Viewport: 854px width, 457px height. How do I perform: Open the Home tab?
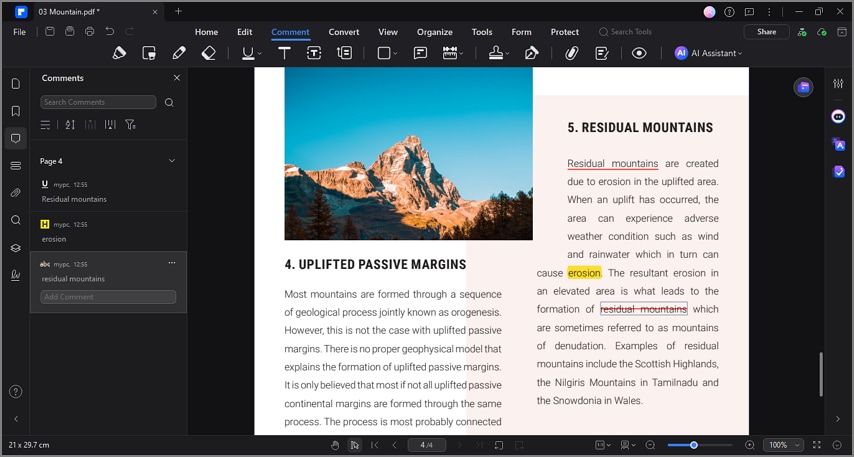pyautogui.click(x=206, y=32)
